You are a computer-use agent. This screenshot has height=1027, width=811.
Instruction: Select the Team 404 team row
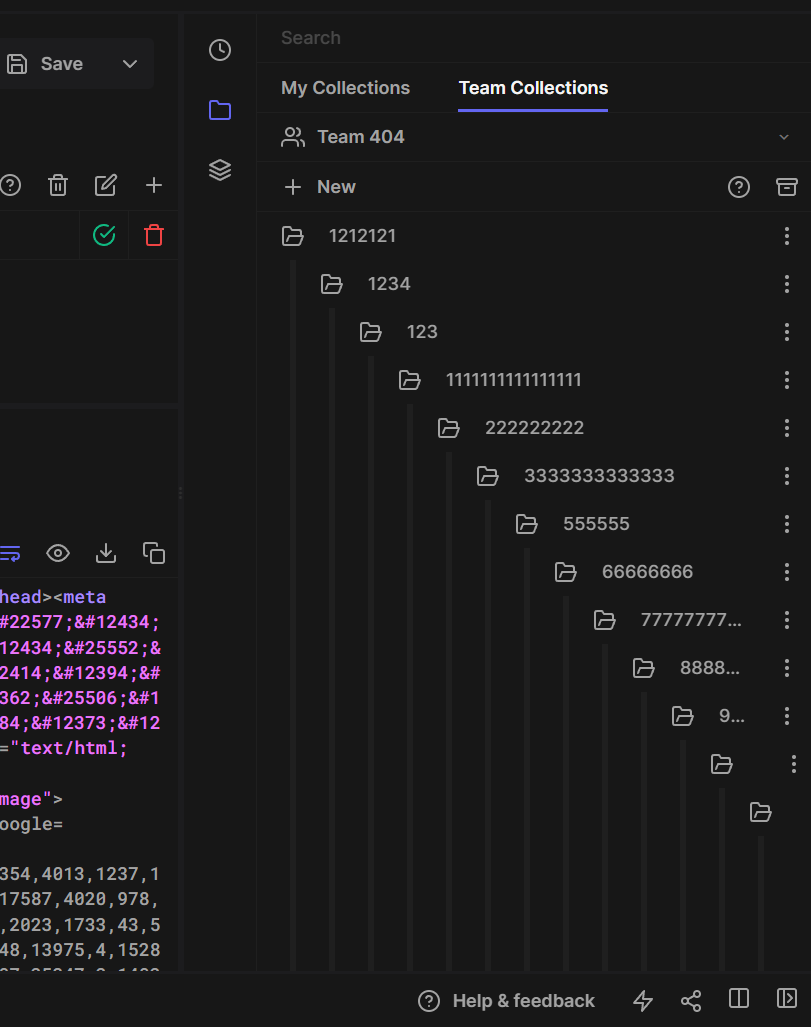tap(534, 137)
